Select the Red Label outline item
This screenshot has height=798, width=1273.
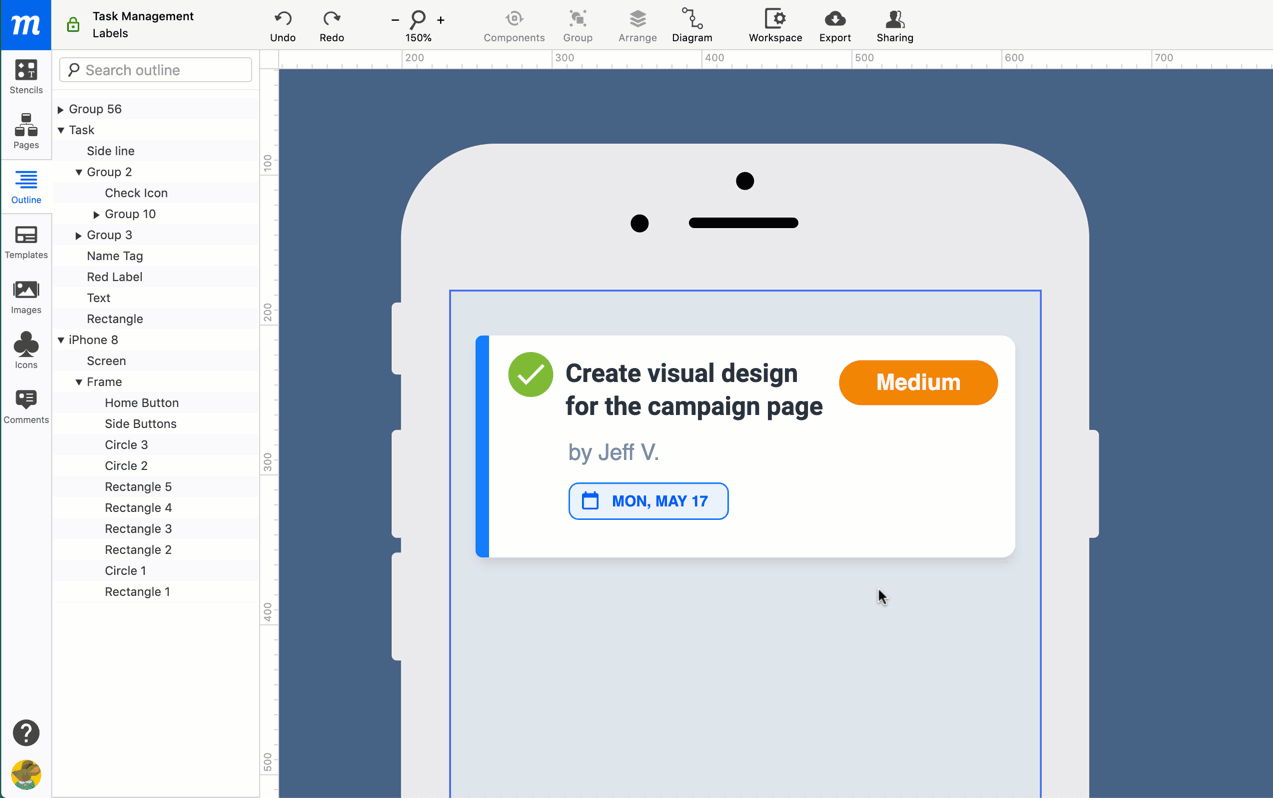(x=114, y=277)
